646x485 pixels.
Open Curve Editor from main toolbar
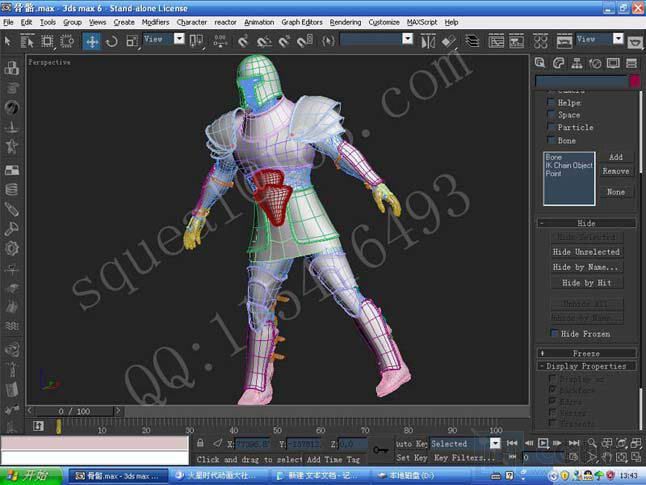pyautogui.click(x=496, y=41)
